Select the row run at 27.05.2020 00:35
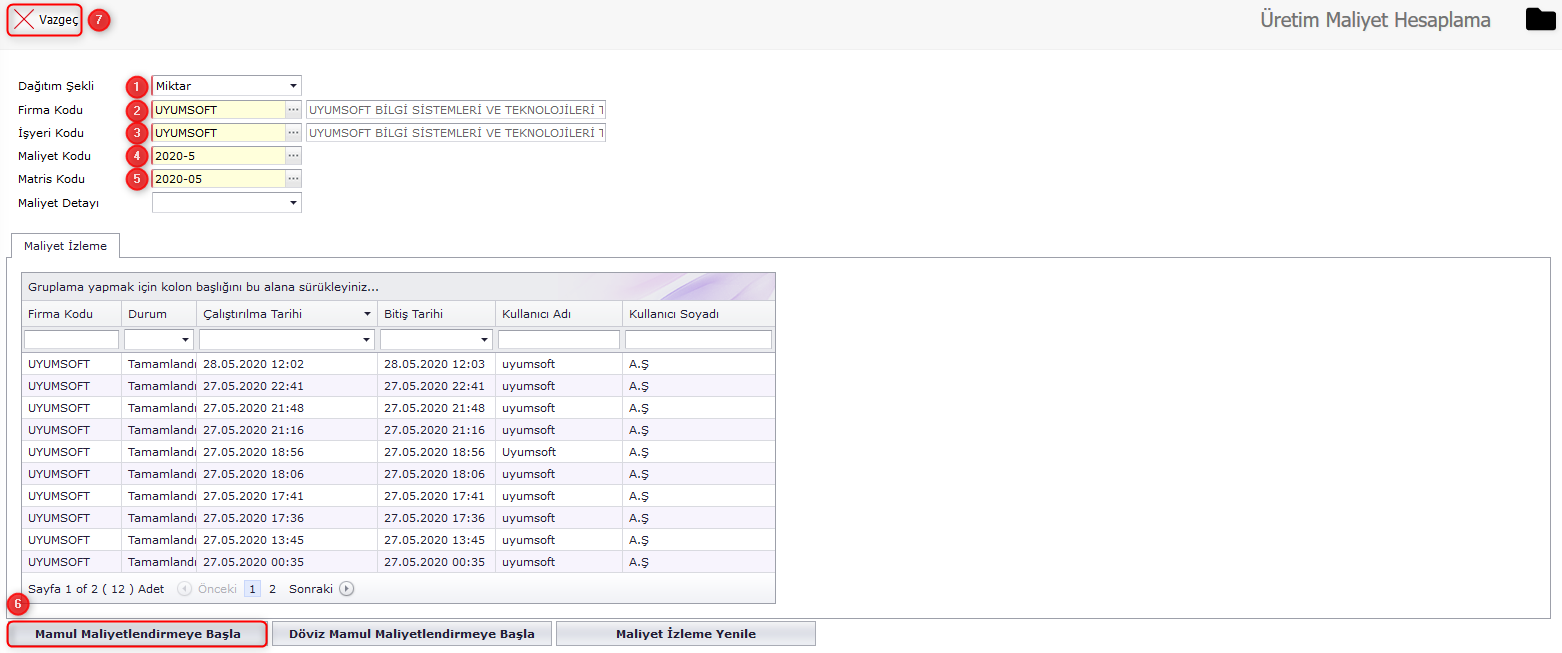Screen dimensions: 1562x653 [x=398, y=562]
